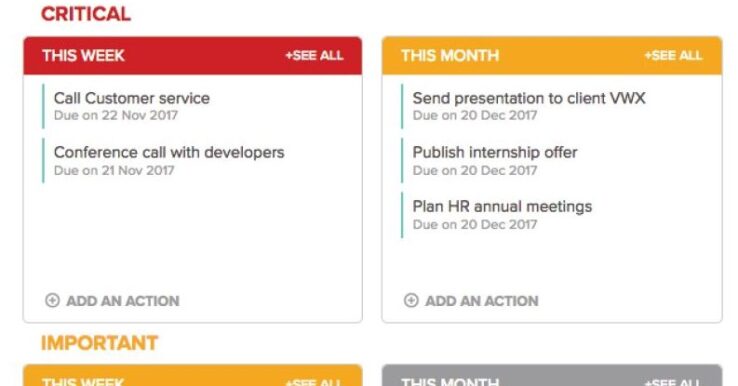Viewport: 738px width, 386px height.
Task: Expand See All in Important This Week header
Action: pyautogui.click(x=313, y=382)
